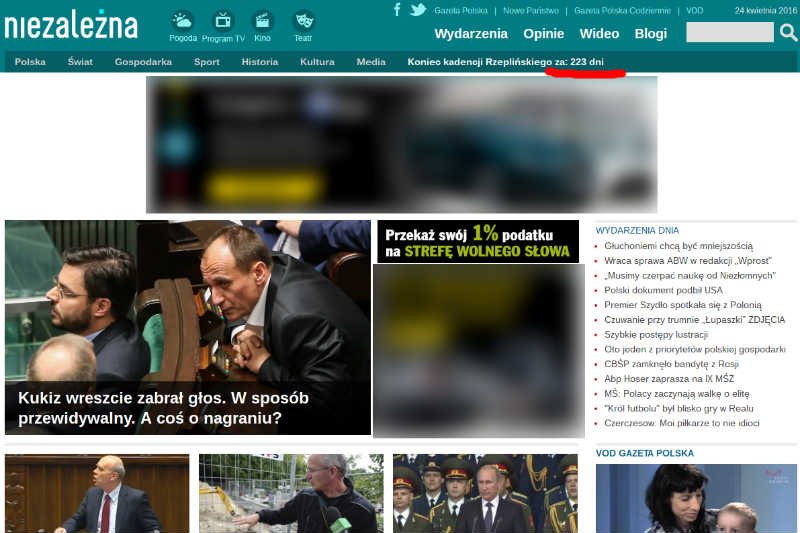800x533 pixels.
Task: Click the search magnifier icon
Action: (x=789, y=33)
